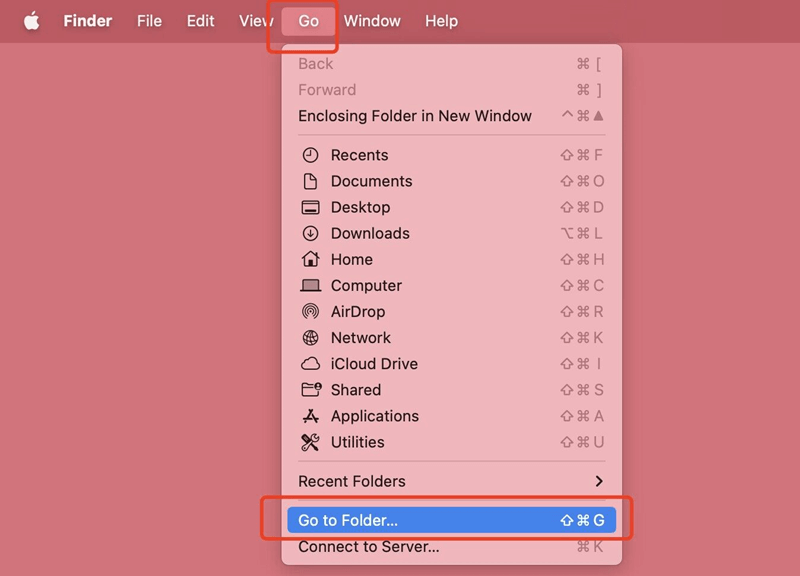Click the Finder menu label
The width and height of the screenshot is (800, 576).
87,20
